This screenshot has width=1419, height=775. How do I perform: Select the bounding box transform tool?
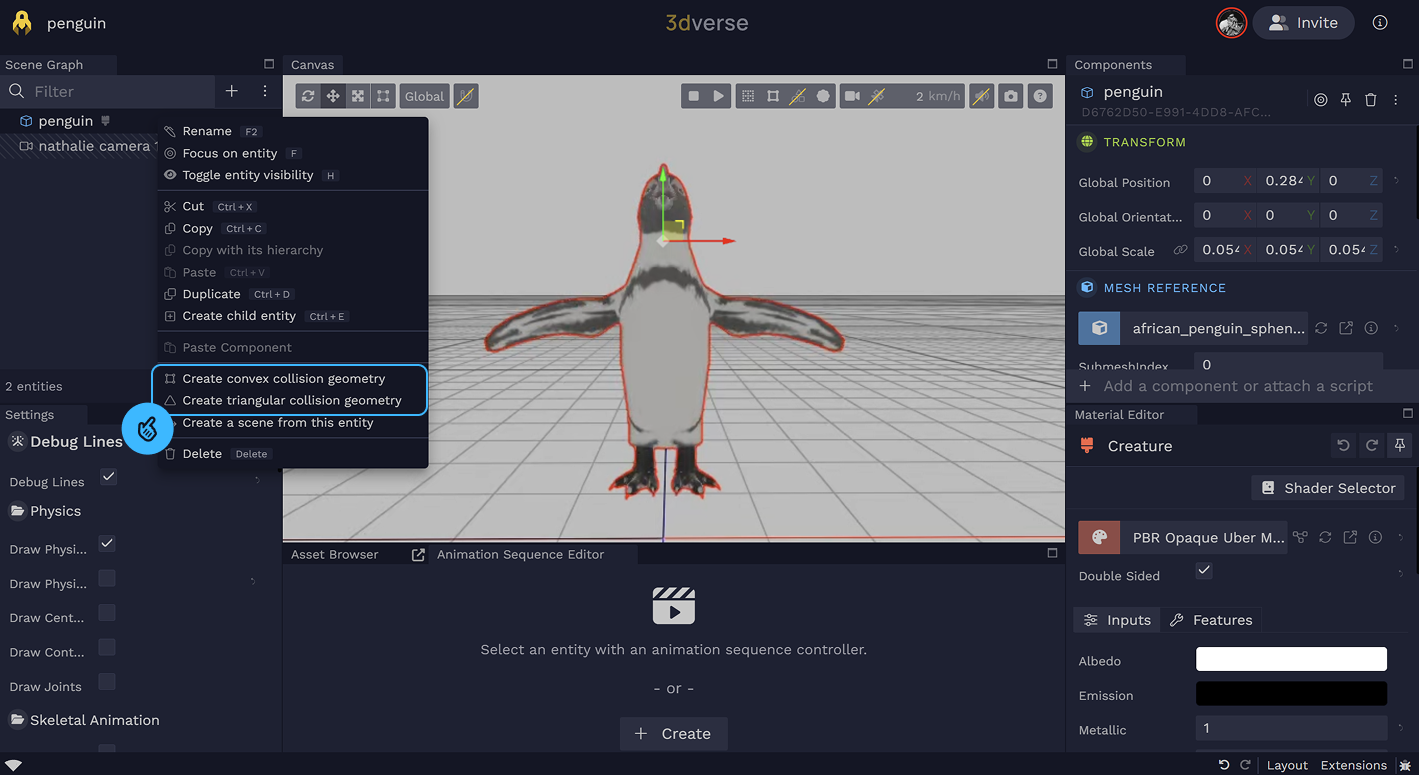pyautogui.click(x=383, y=96)
